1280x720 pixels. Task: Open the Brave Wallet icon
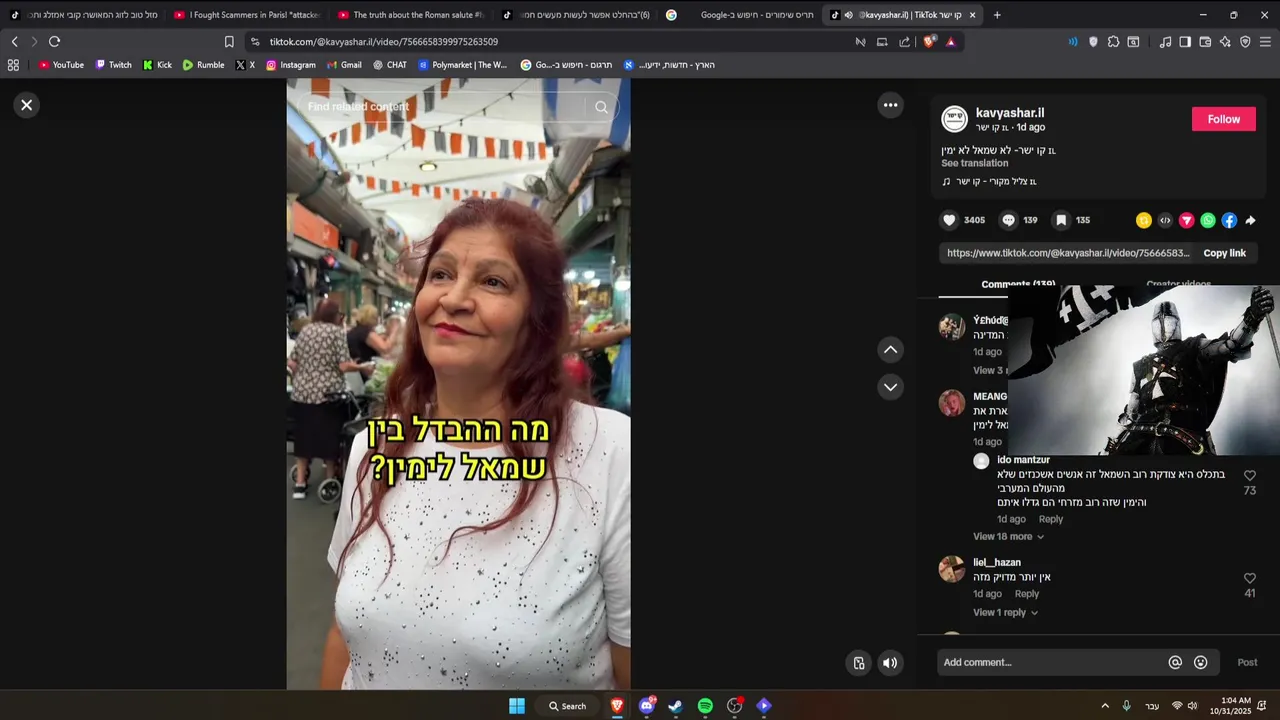[x=1205, y=42]
